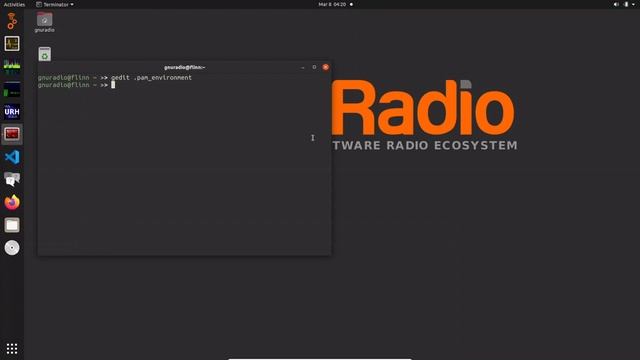640x360 pixels.
Task: Open GNU Radio Companion from the dock
Action: pyautogui.click(x=12, y=21)
